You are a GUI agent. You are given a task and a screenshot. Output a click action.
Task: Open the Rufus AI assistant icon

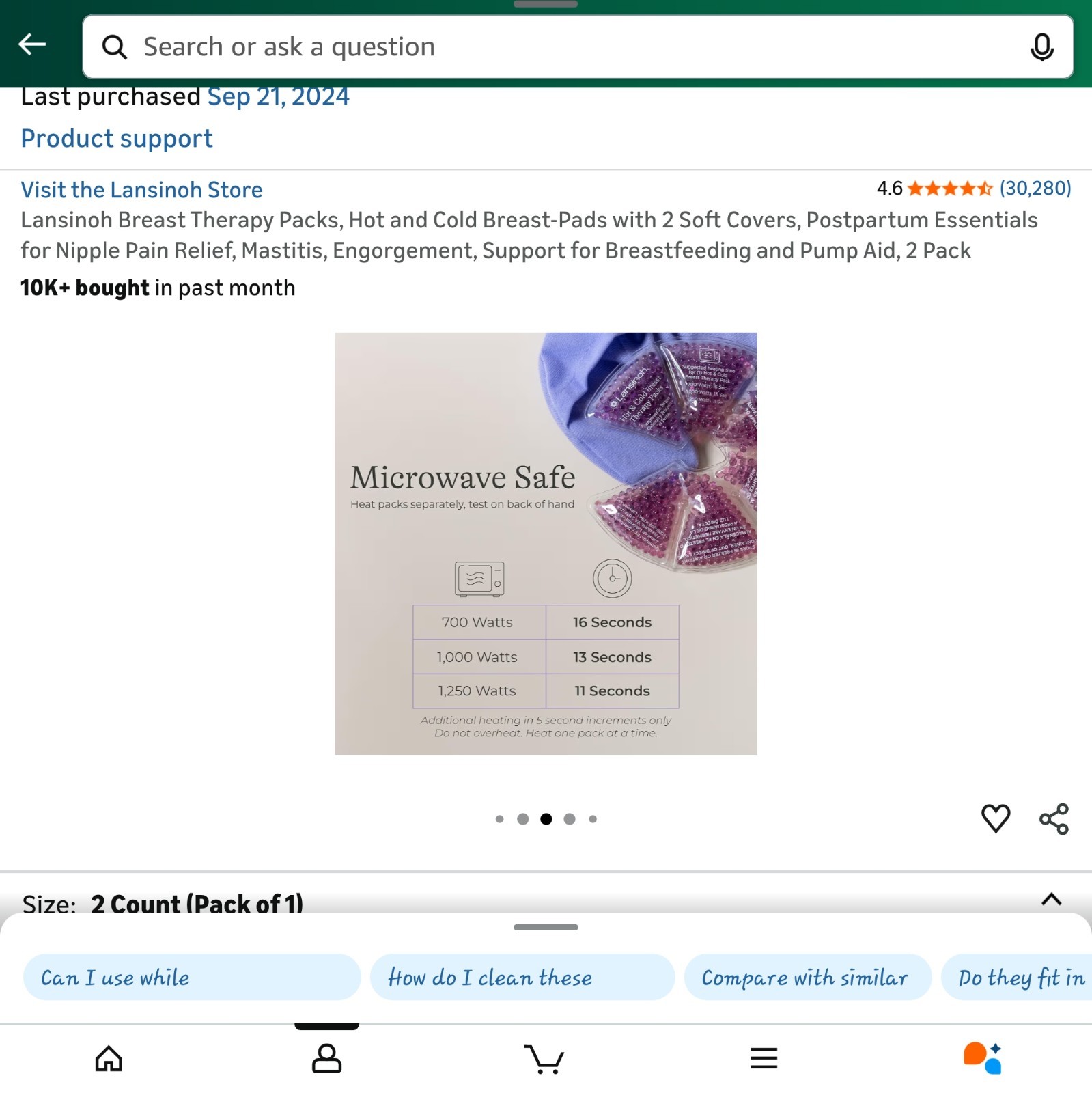[x=982, y=1058]
